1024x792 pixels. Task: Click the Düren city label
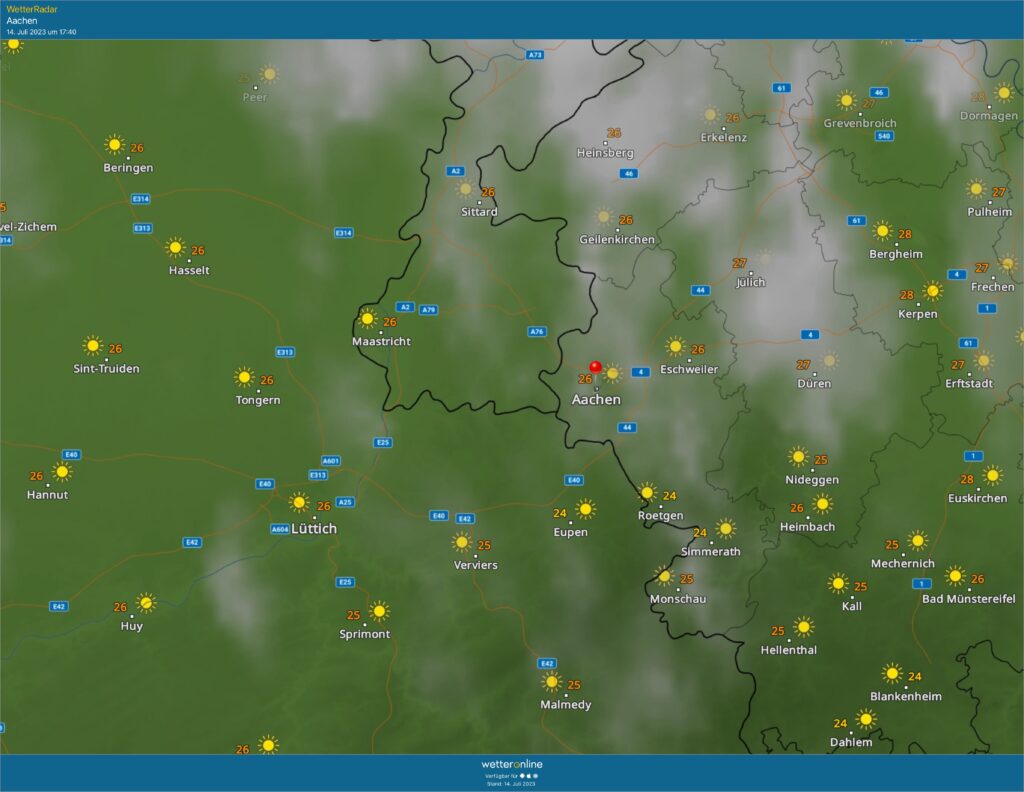pos(814,383)
